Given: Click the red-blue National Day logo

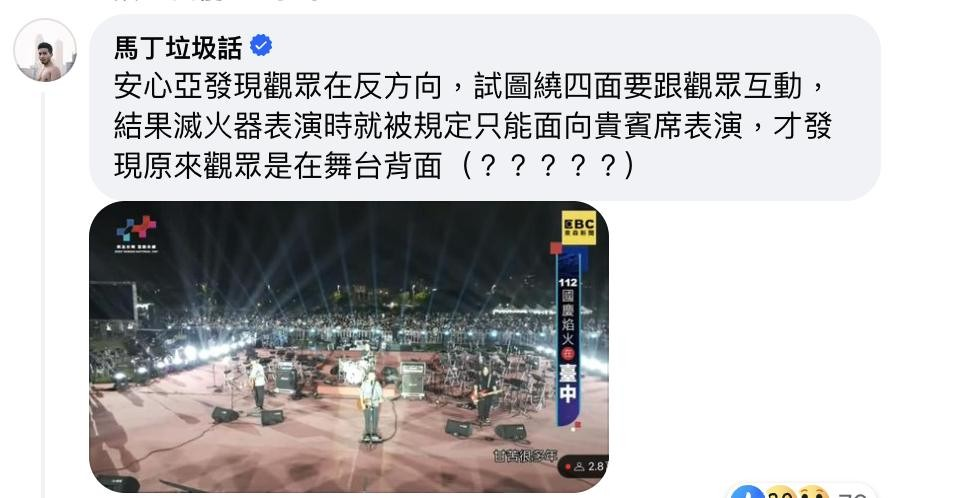Looking at the screenshot, I should (x=137, y=232).
